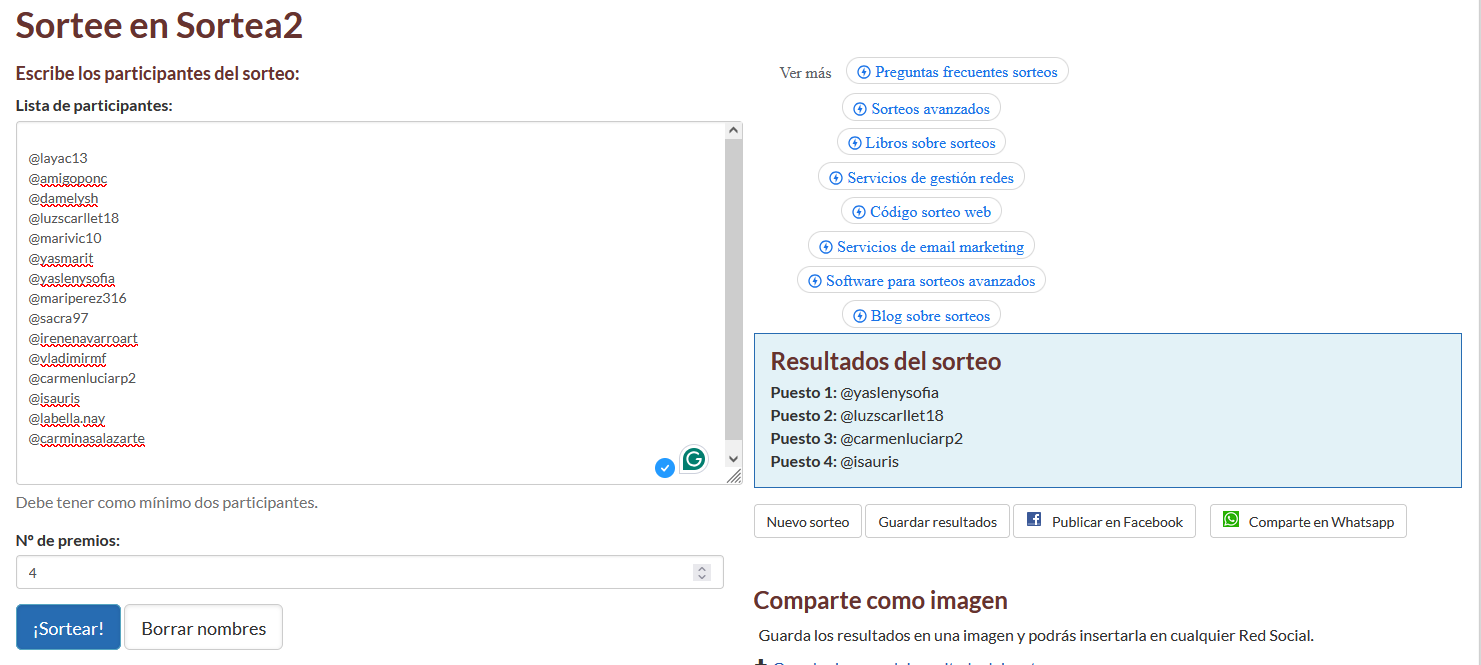Click the Facebook icon on the publish button
The width and height of the screenshot is (1481, 665).
(x=1034, y=520)
